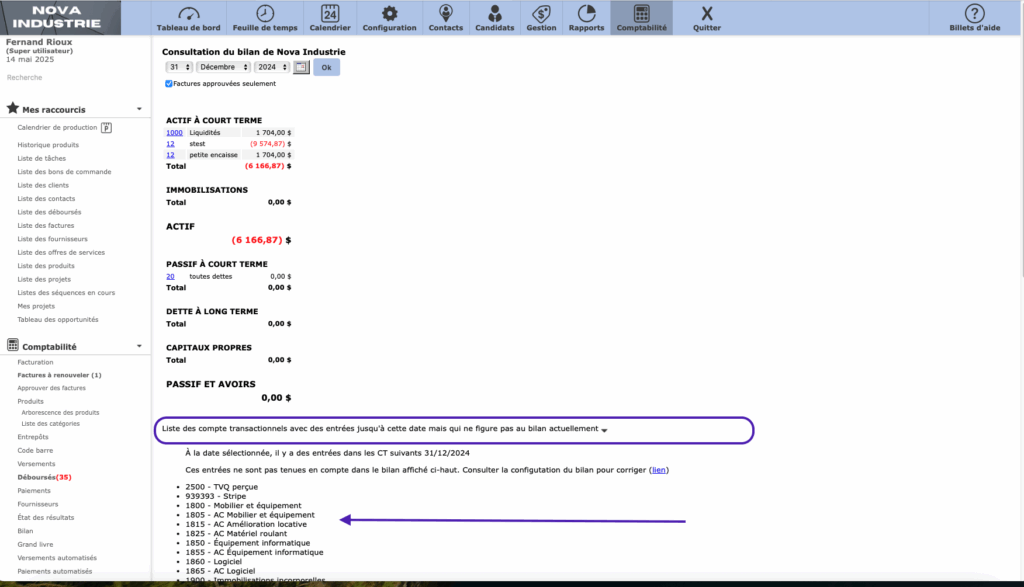The height and width of the screenshot is (587, 1024).
Task: Open the Contacts pin icon
Action: tap(445, 13)
